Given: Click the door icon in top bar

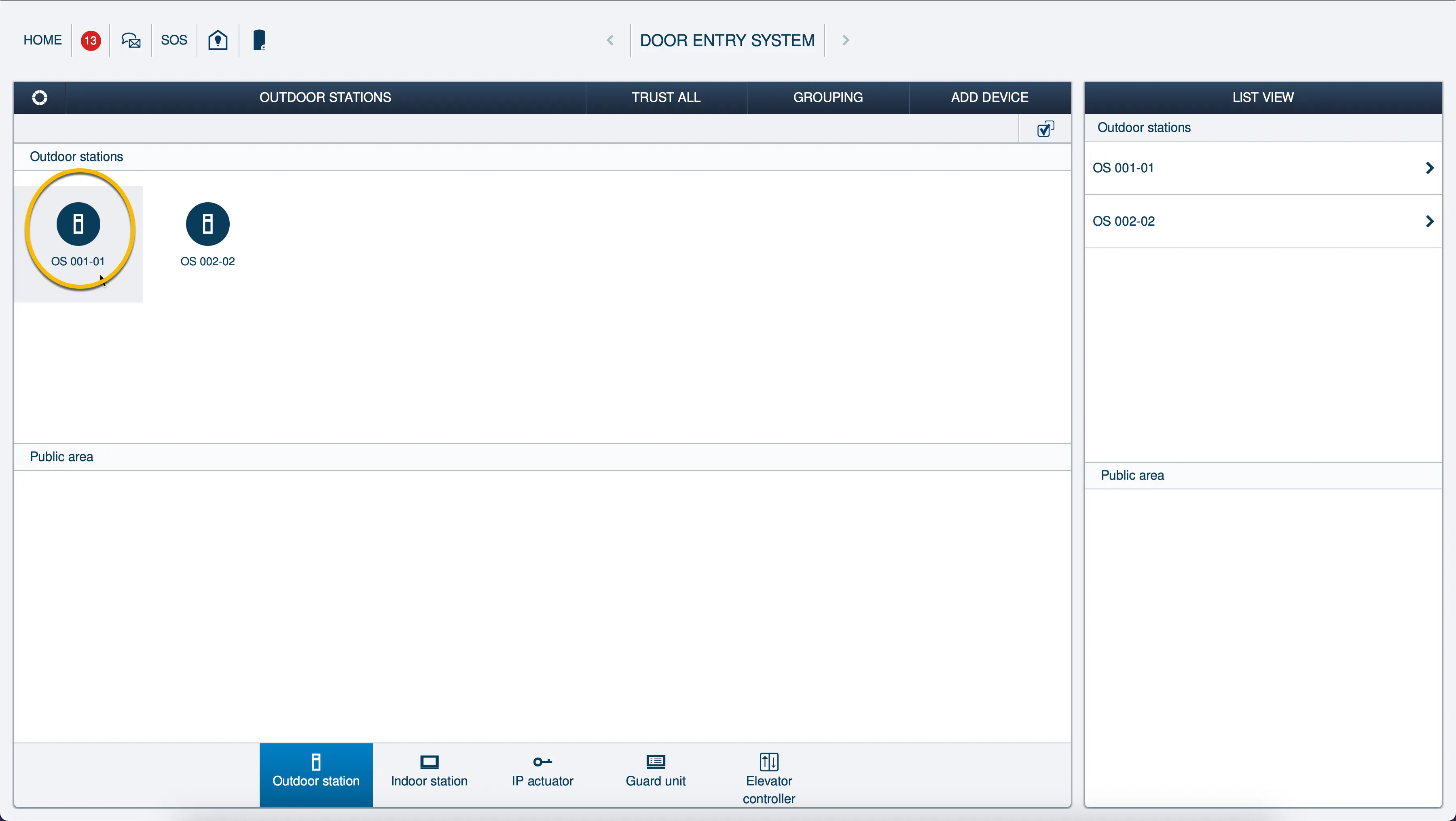Looking at the screenshot, I should (x=259, y=40).
